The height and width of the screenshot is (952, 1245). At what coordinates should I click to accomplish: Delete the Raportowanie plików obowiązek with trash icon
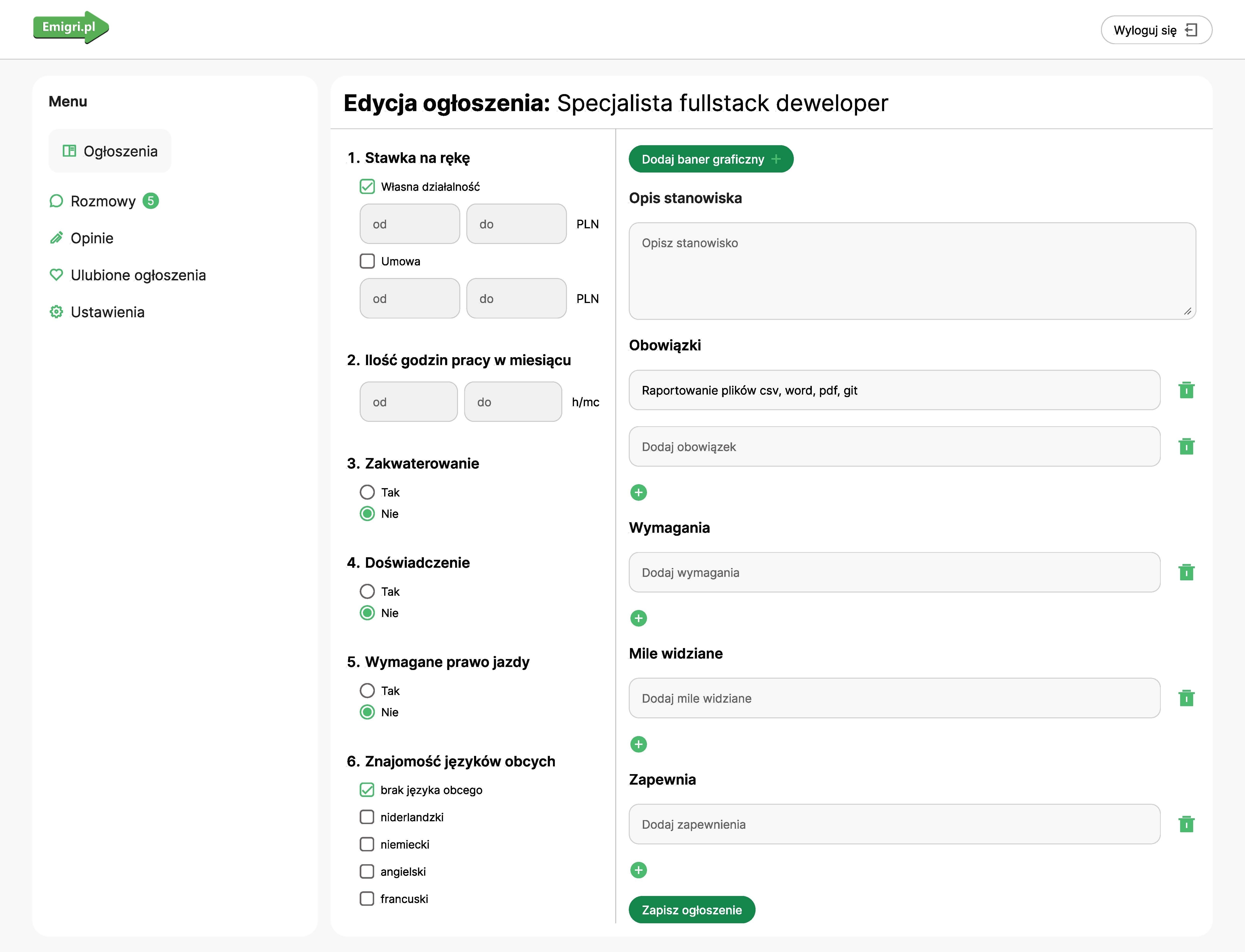point(1186,390)
